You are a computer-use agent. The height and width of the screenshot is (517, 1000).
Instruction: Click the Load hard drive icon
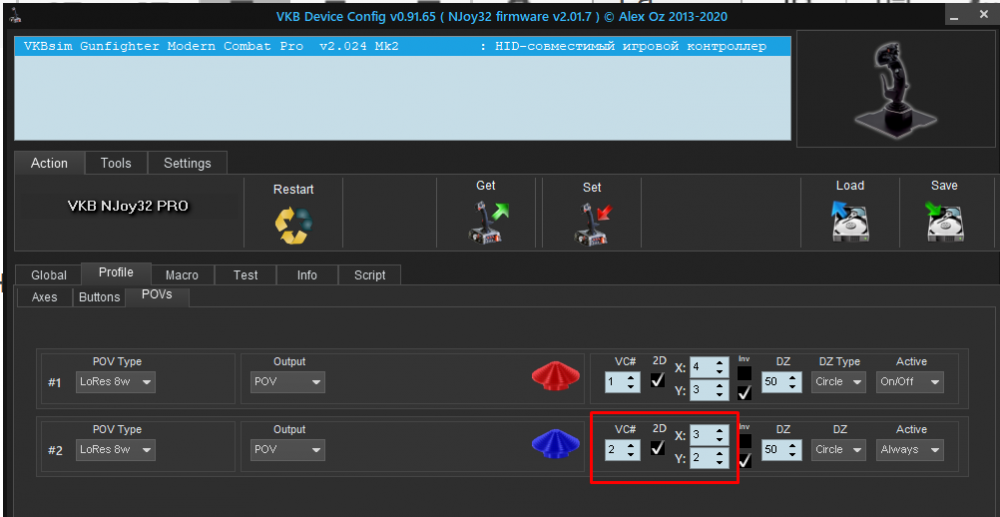(850, 221)
